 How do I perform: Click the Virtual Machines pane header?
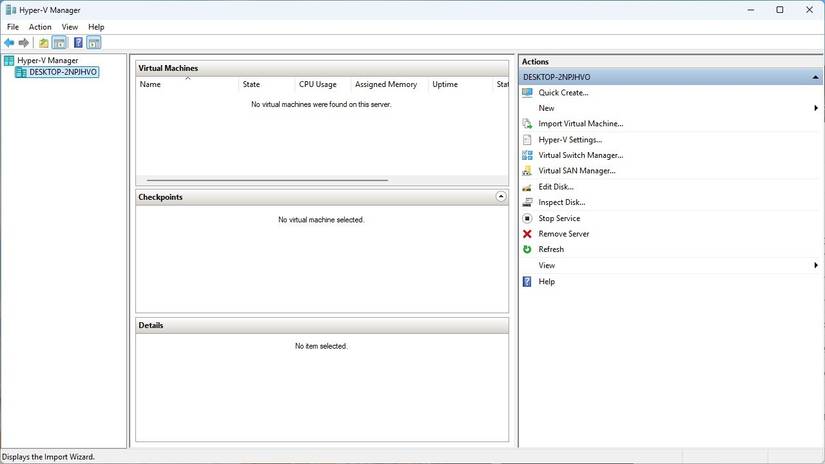click(322, 68)
